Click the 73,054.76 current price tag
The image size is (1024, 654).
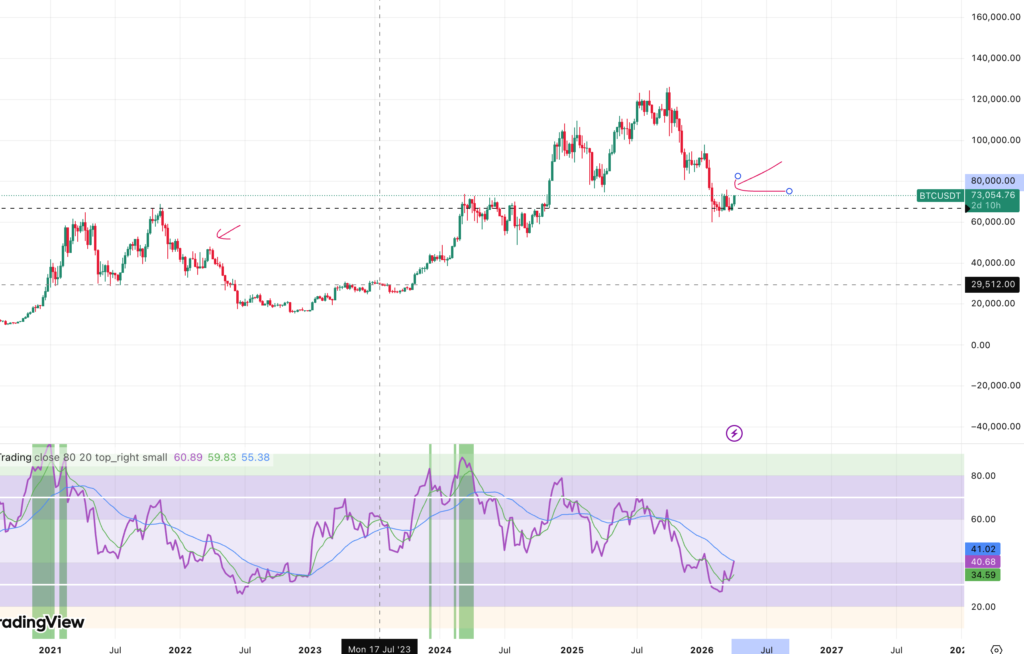[993, 196]
